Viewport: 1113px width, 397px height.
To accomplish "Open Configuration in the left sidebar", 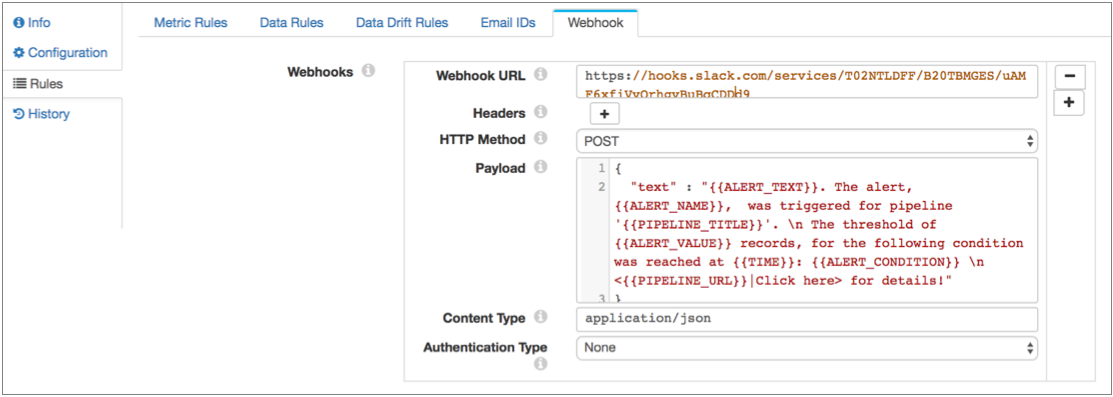I will pos(61,53).
